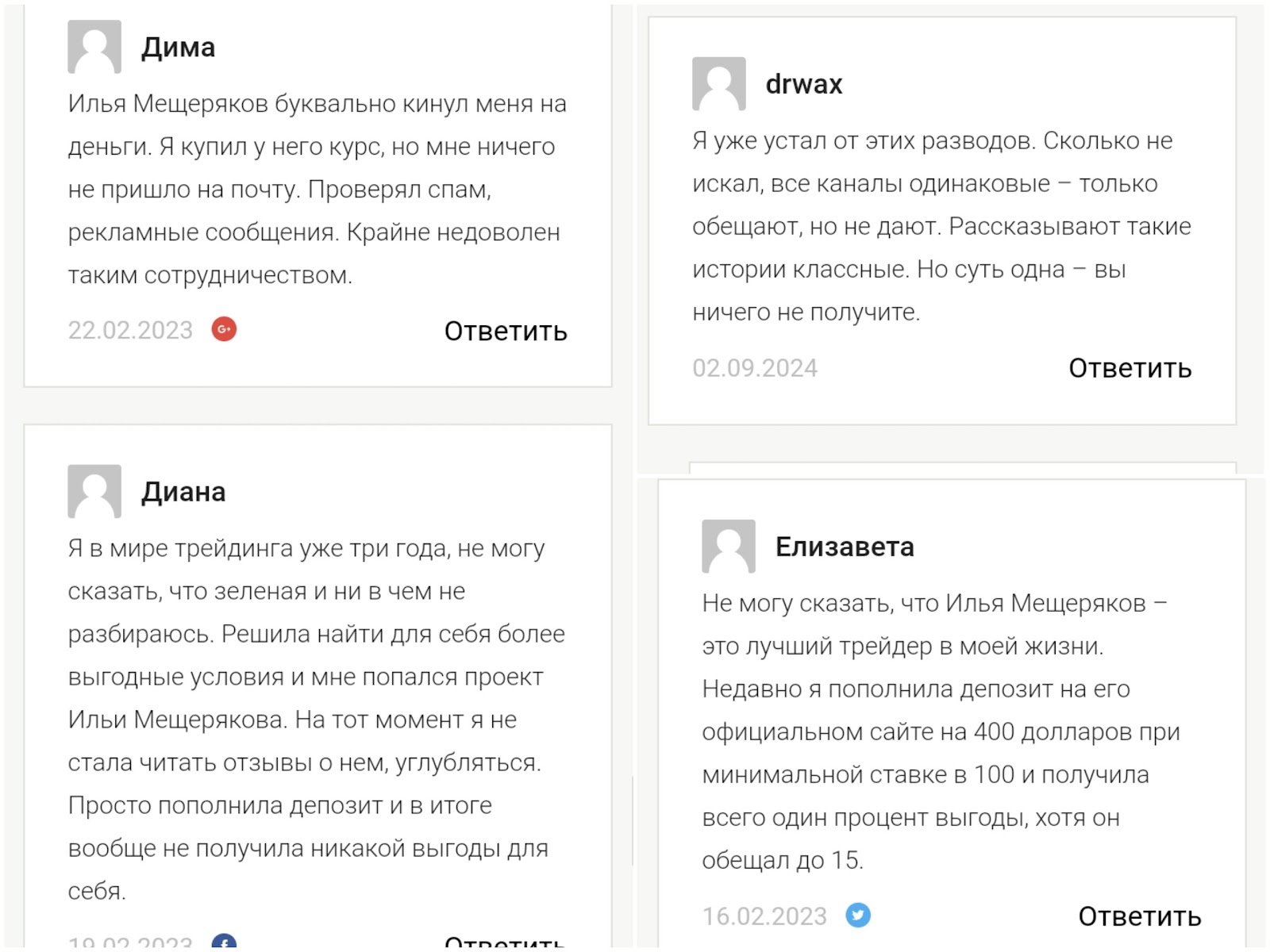Reply to Елизавета's review via Ответить
The image size is (1270, 952).
click(x=1139, y=916)
